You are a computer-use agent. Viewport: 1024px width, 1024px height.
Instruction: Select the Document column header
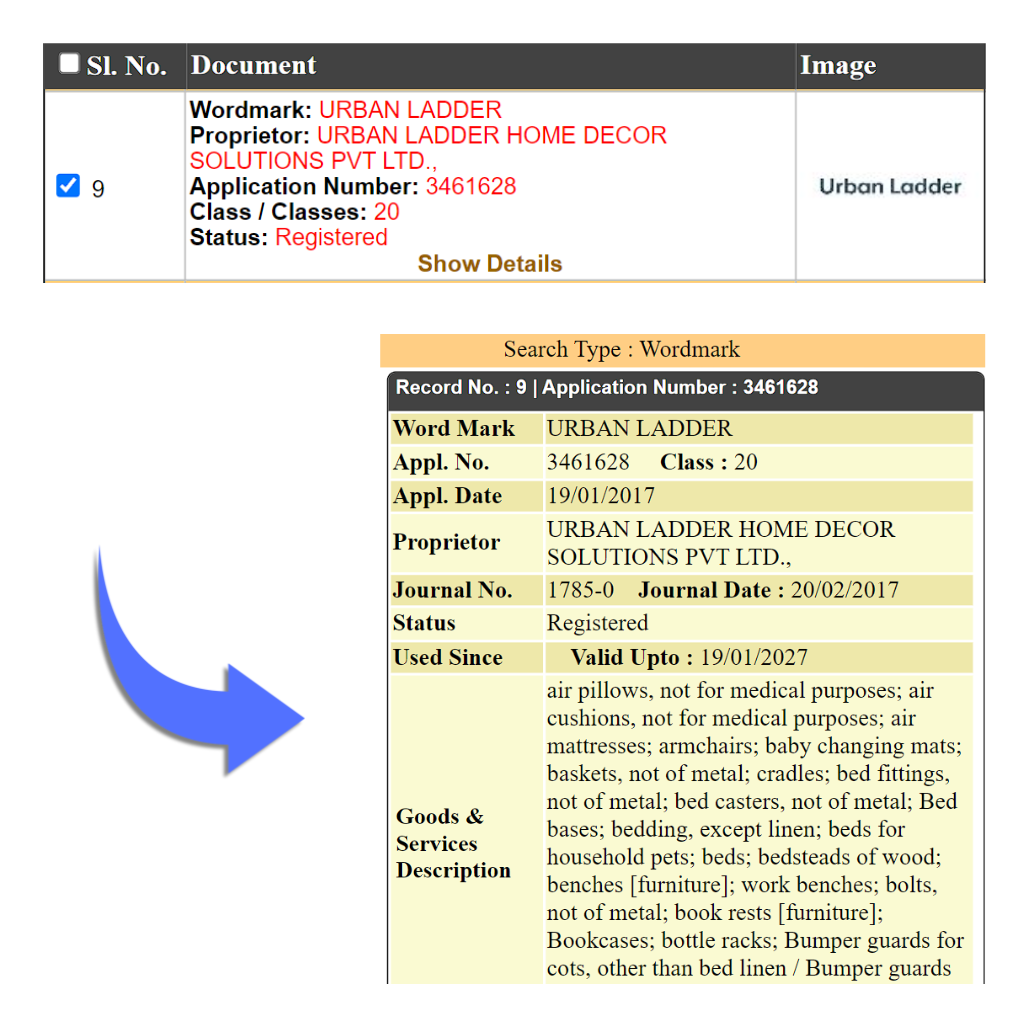[x=253, y=66]
